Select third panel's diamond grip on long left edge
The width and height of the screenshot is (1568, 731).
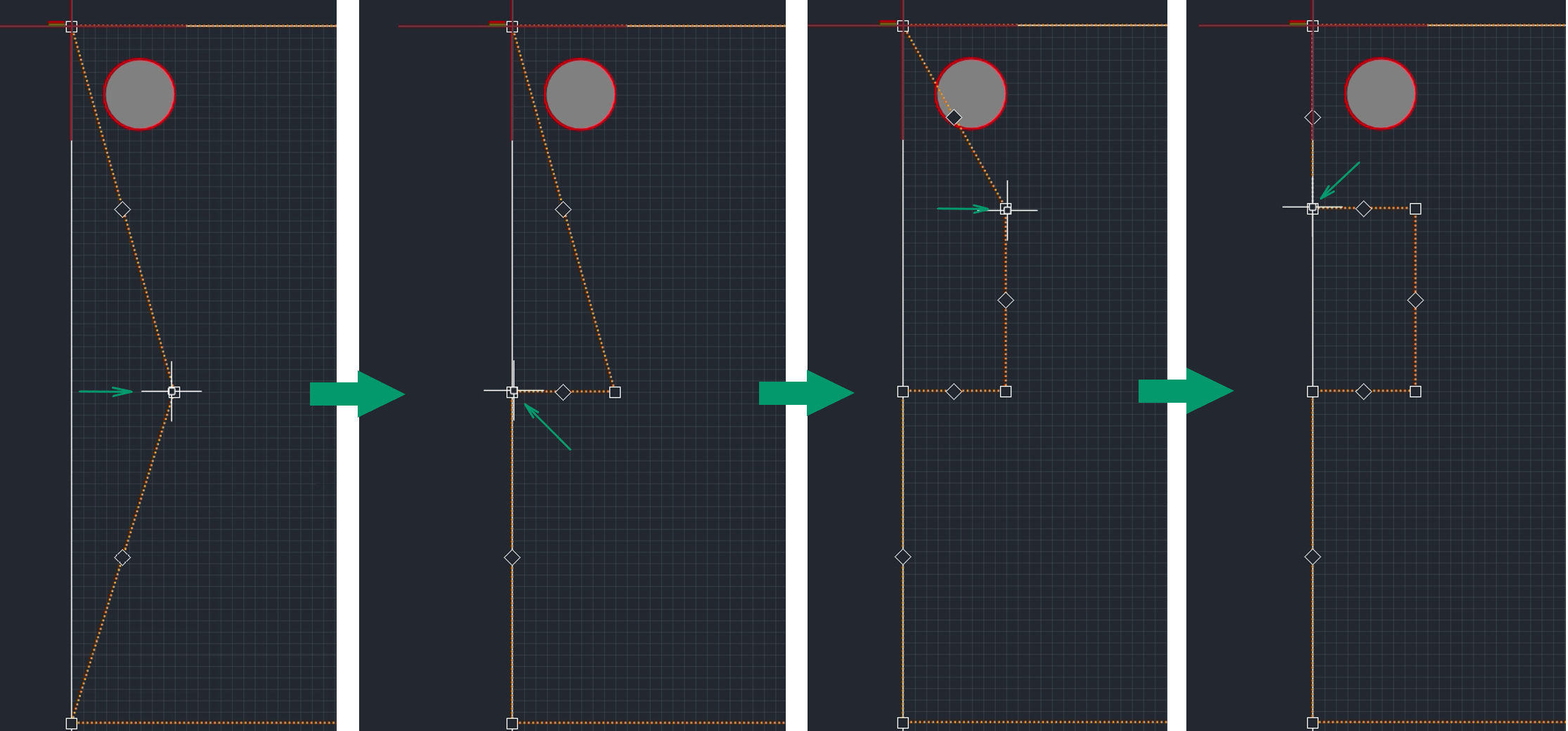903,557
